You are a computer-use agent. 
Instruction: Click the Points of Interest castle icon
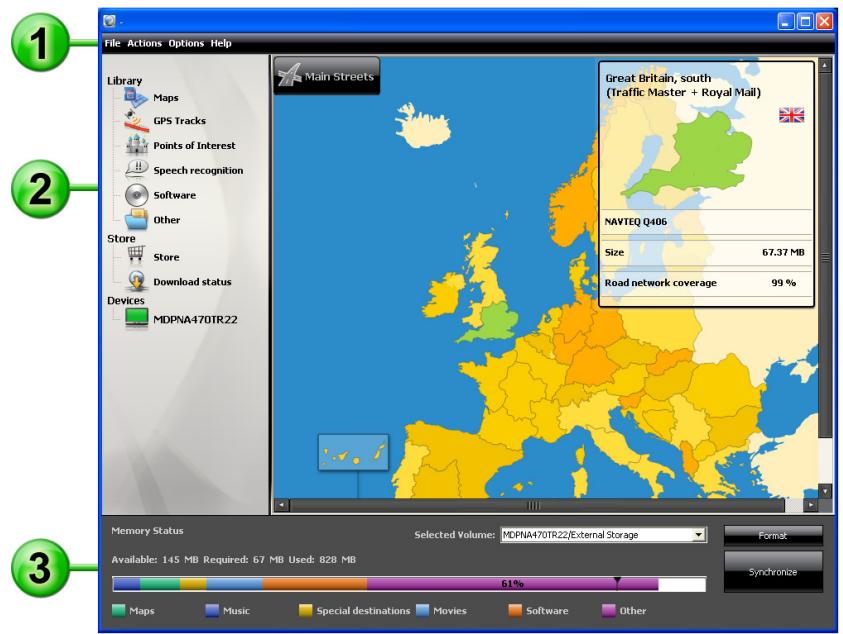pyautogui.click(x=136, y=145)
